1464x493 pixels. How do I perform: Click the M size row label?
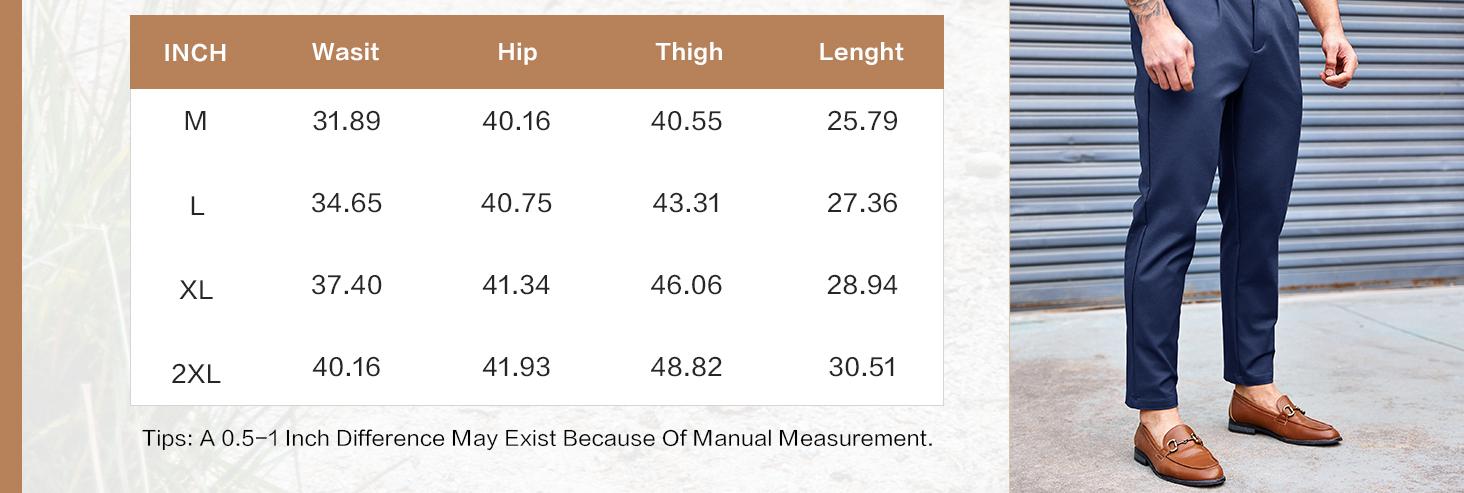(x=195, y=122)
